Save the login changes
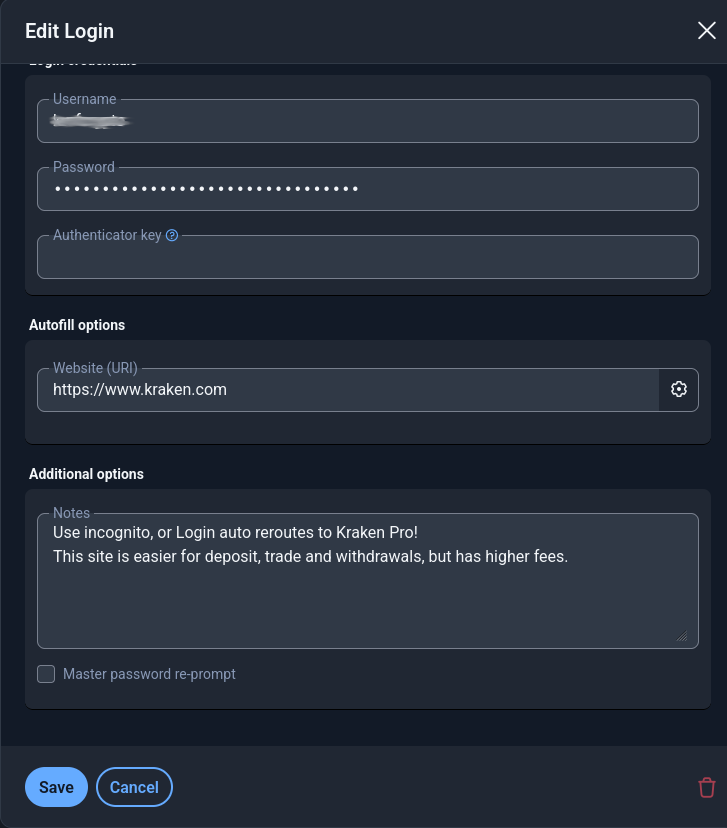This screenshot has width=727, height=828. 56,787
